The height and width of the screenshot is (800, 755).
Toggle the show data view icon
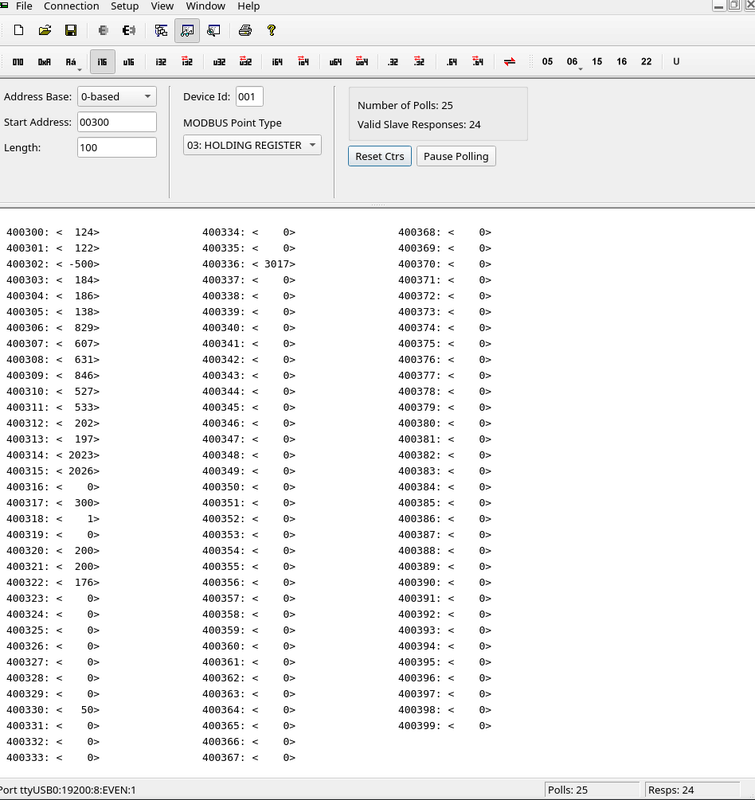tap(187, 31)
